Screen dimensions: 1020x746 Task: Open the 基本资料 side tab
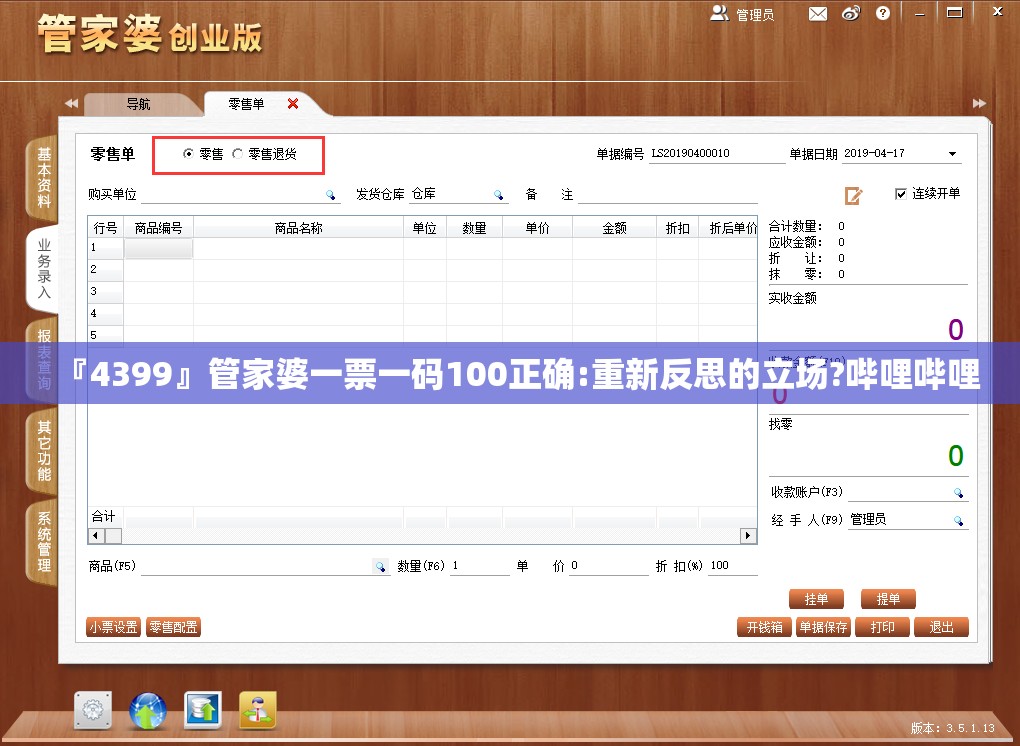pyautogui.click(x=43, y=177)
